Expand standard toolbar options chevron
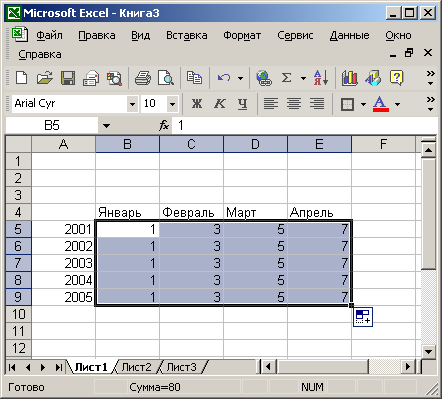The width and height of the screenshot is (442, 399). pyautogui.click(x=431, y=78)
